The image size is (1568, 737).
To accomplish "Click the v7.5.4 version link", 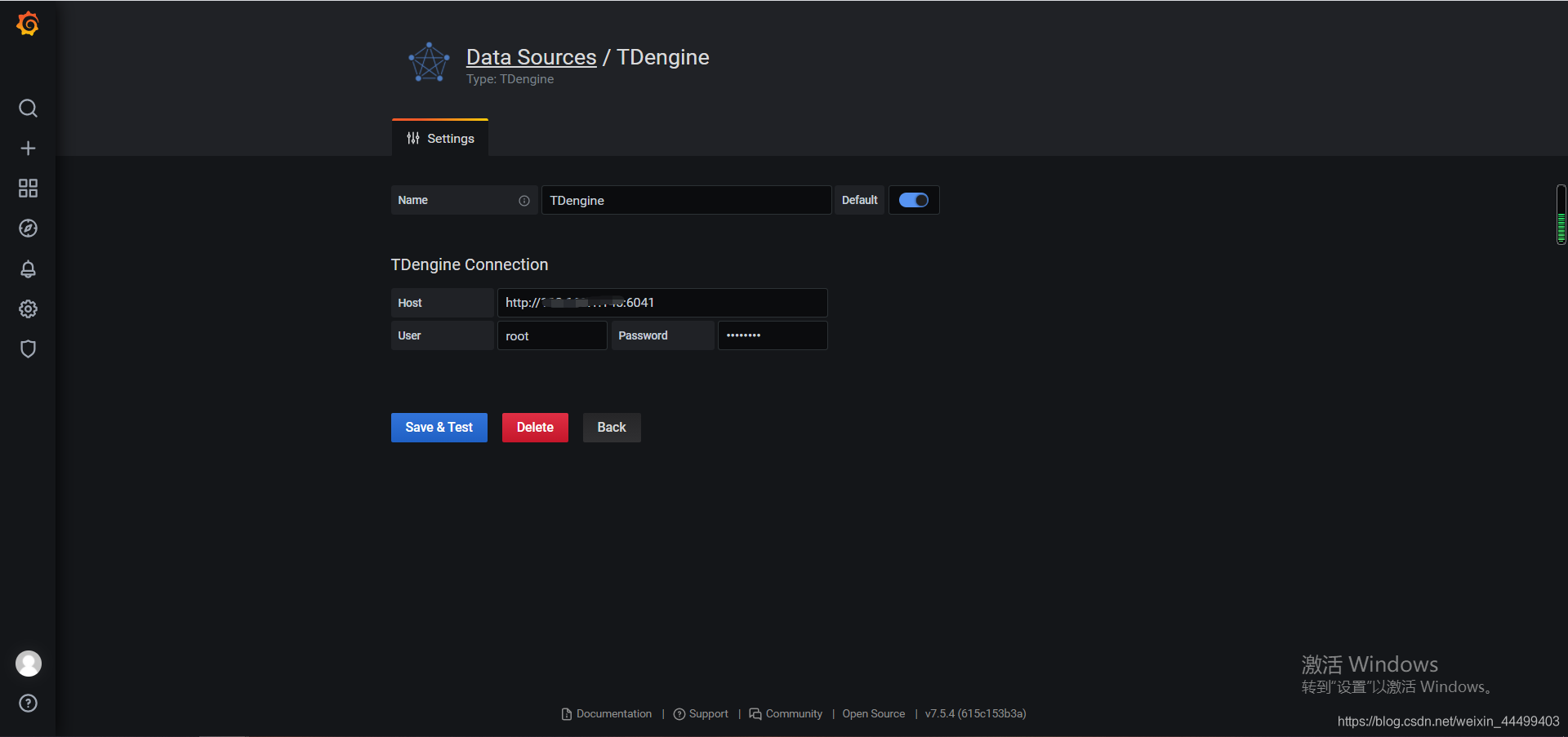I will [975, 714].
